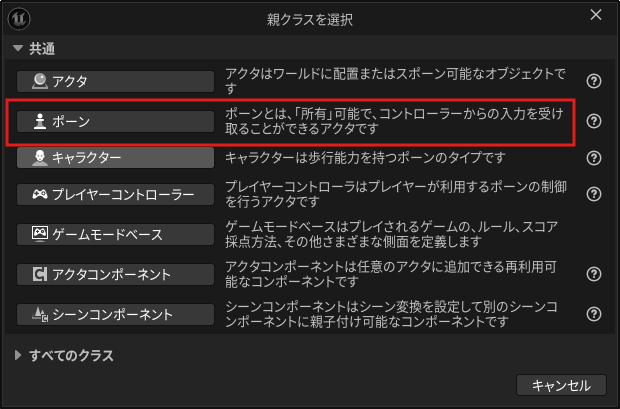Open help icon for アクタコンポーネント row

[x=594, y=274]
